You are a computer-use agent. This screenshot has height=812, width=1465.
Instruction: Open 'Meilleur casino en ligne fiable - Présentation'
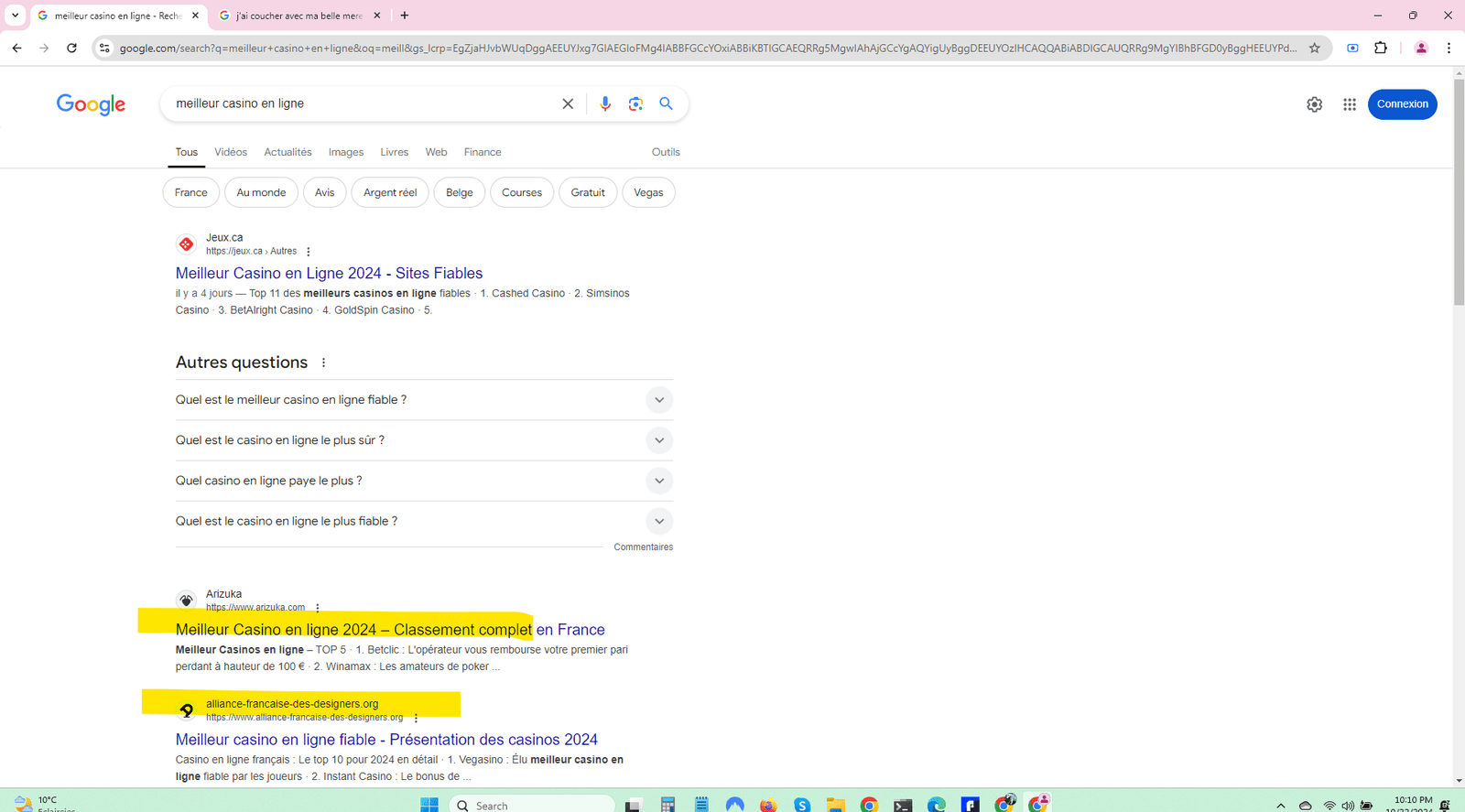(x=386, y=740)
